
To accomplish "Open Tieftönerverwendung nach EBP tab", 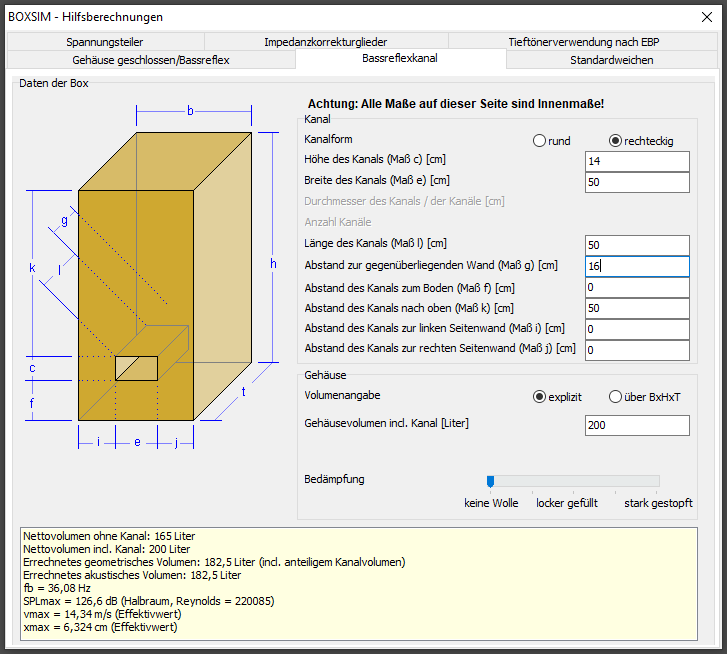I will (x=583, y=42).
